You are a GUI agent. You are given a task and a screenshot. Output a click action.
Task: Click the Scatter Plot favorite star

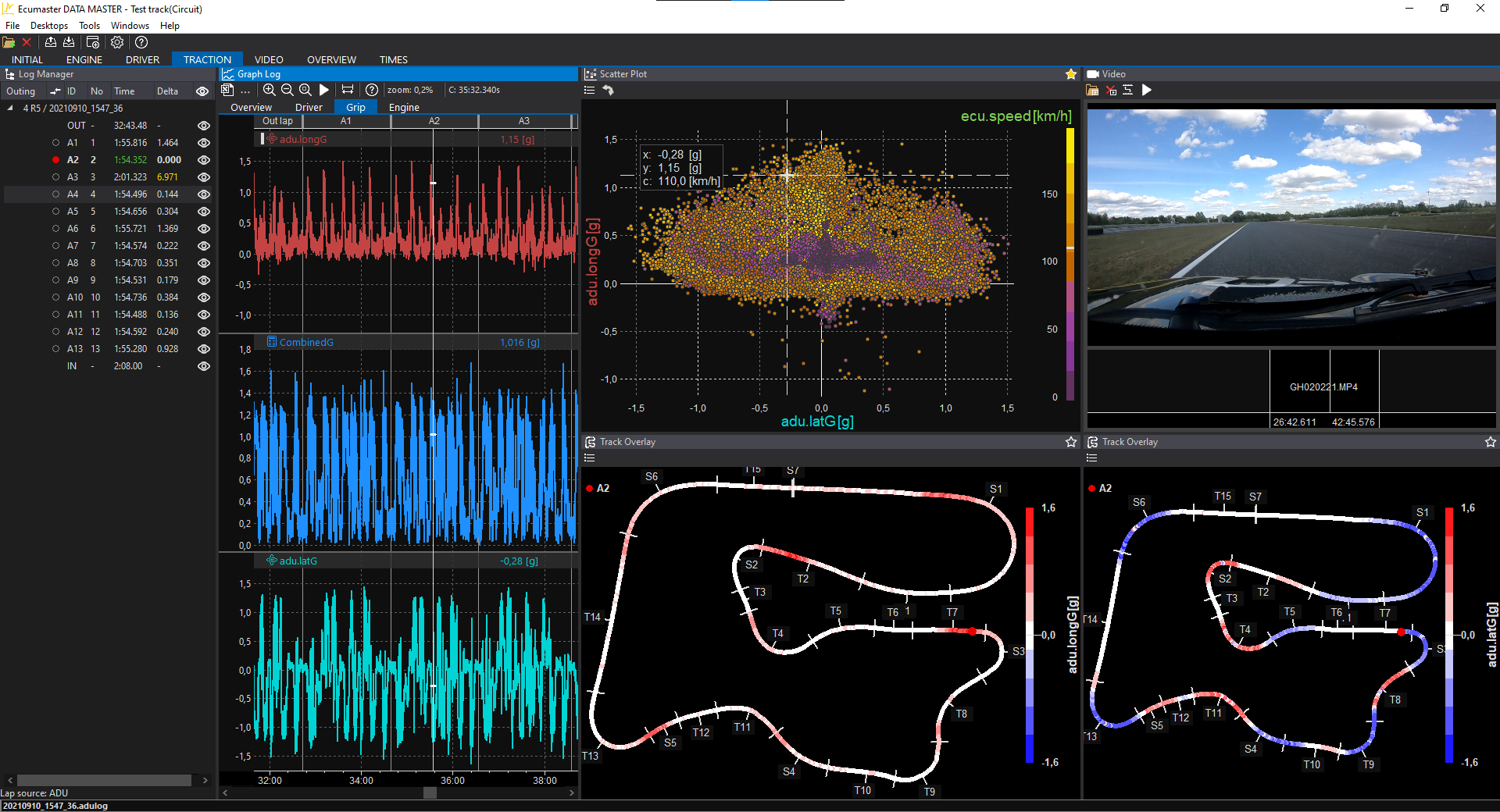pyautogui.click(x=1070, y=74)
